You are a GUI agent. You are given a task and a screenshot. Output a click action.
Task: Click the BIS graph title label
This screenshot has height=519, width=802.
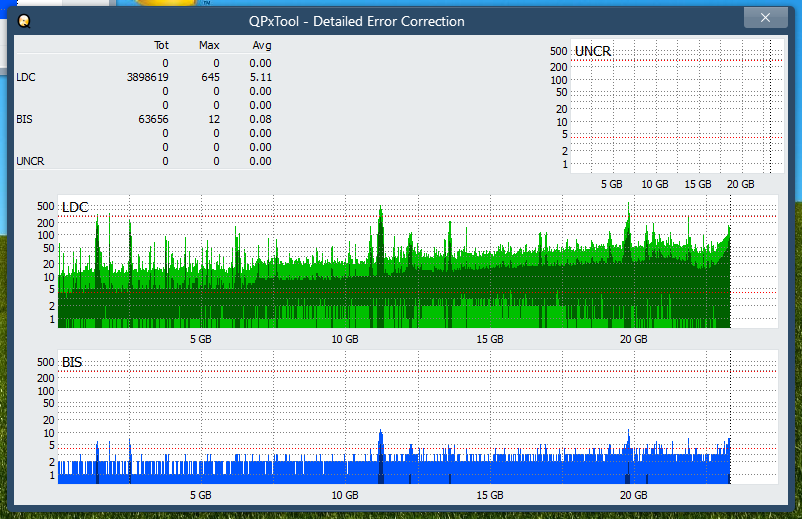click(x=72, y=363)
